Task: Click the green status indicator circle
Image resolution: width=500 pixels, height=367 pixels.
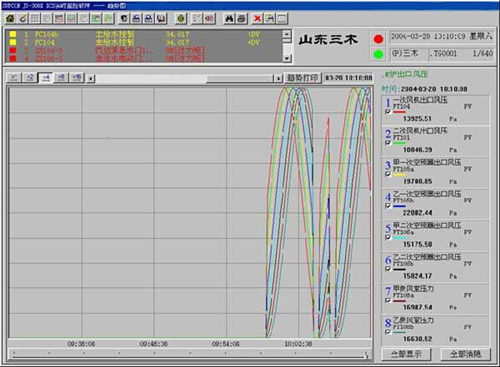Action: [x=378, y=54]
